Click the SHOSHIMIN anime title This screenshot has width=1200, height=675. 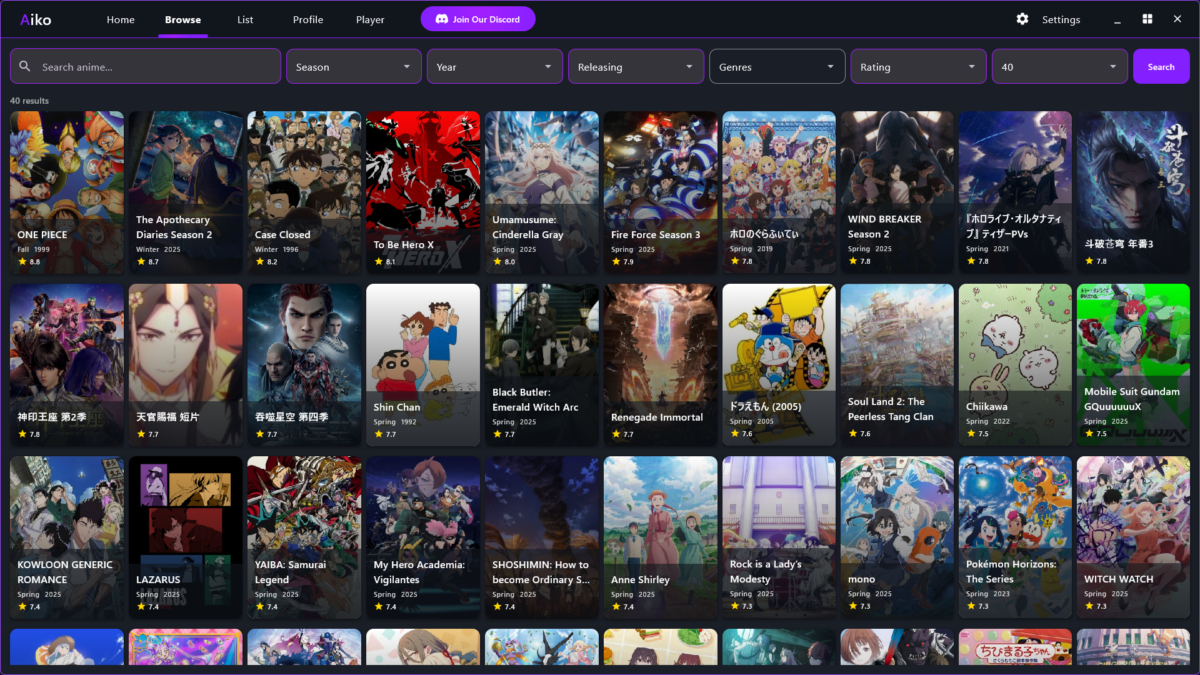(541, 572)
